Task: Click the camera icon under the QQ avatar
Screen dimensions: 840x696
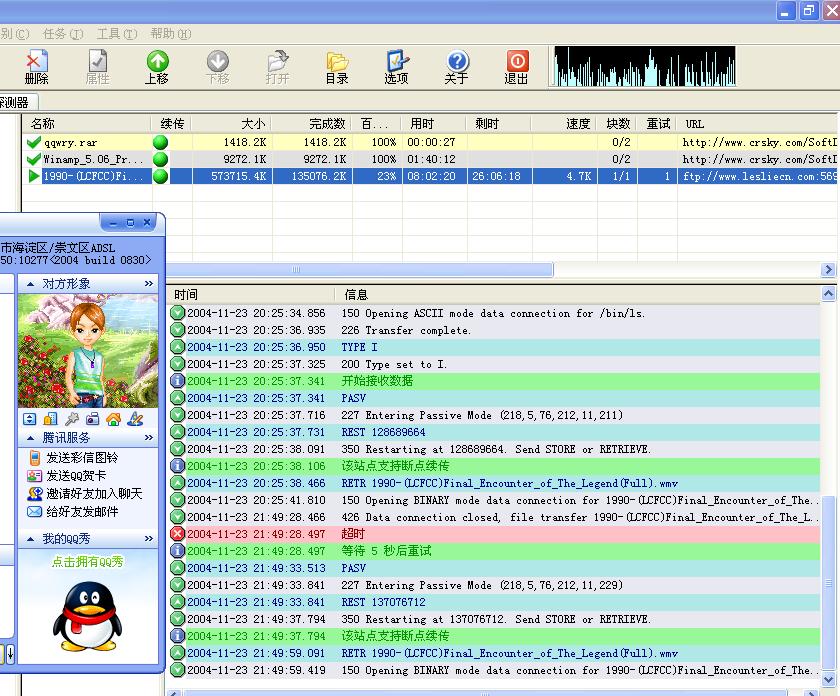Action: [x=93, y=419]
